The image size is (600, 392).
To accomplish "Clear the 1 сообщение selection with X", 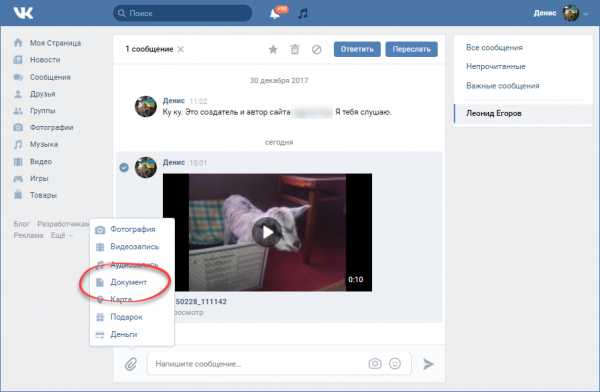I will point(181,49).
